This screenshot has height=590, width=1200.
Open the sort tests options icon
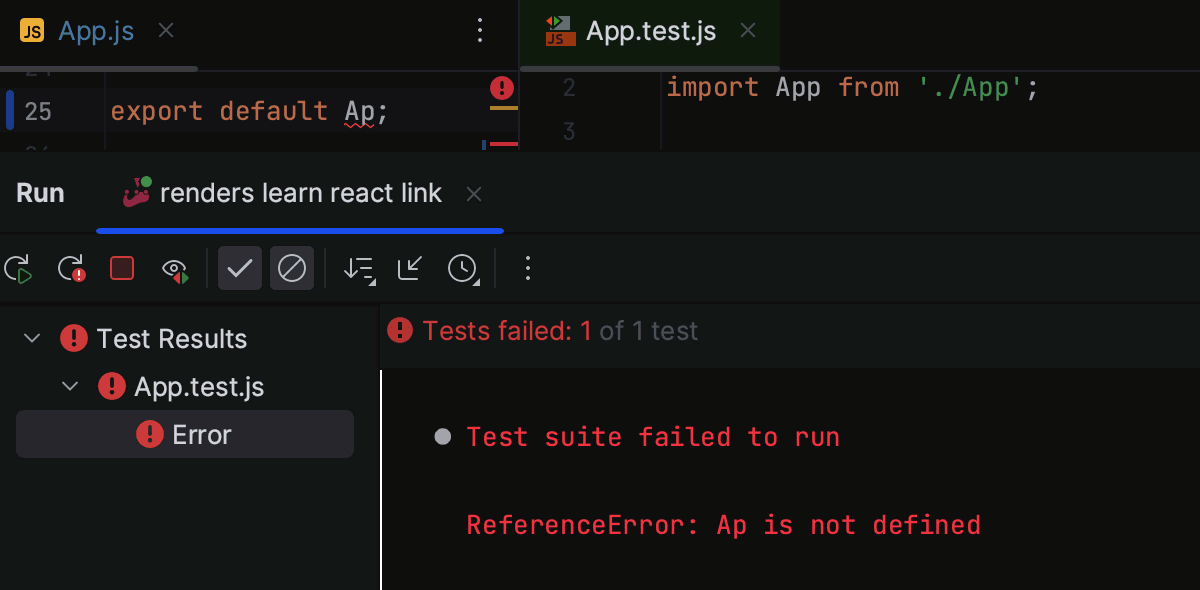coord(358,268)
